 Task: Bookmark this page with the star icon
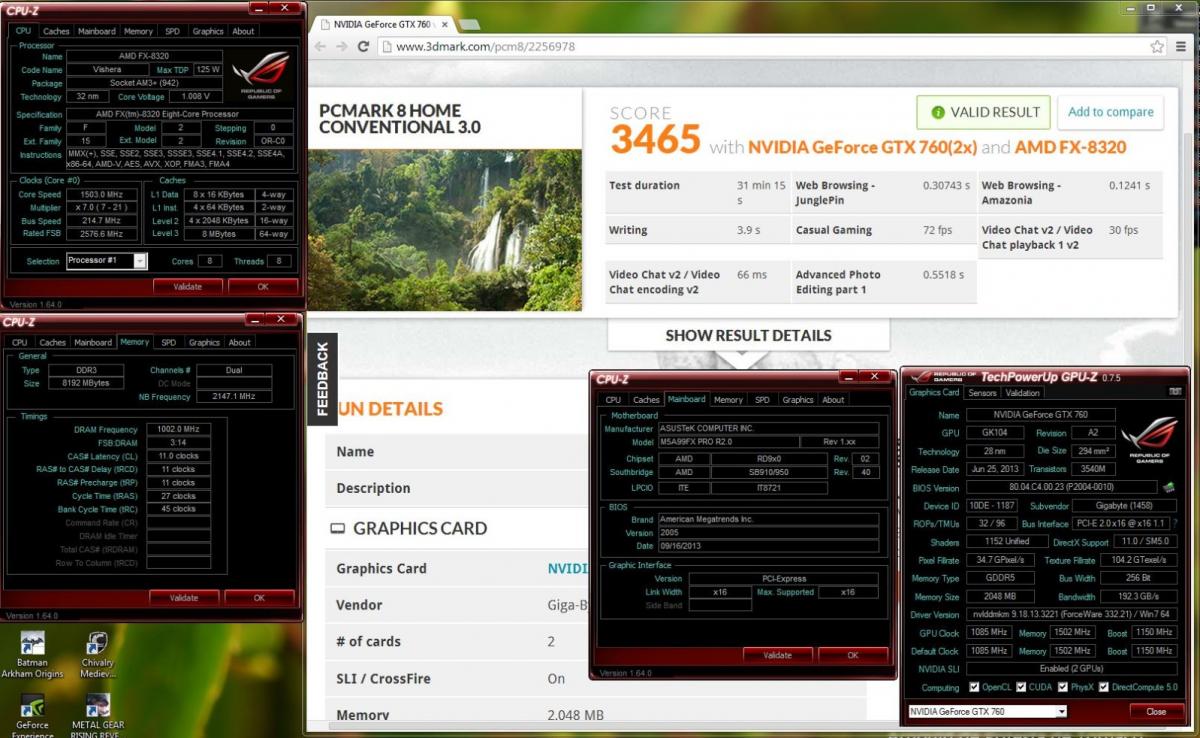point(1157,47)
